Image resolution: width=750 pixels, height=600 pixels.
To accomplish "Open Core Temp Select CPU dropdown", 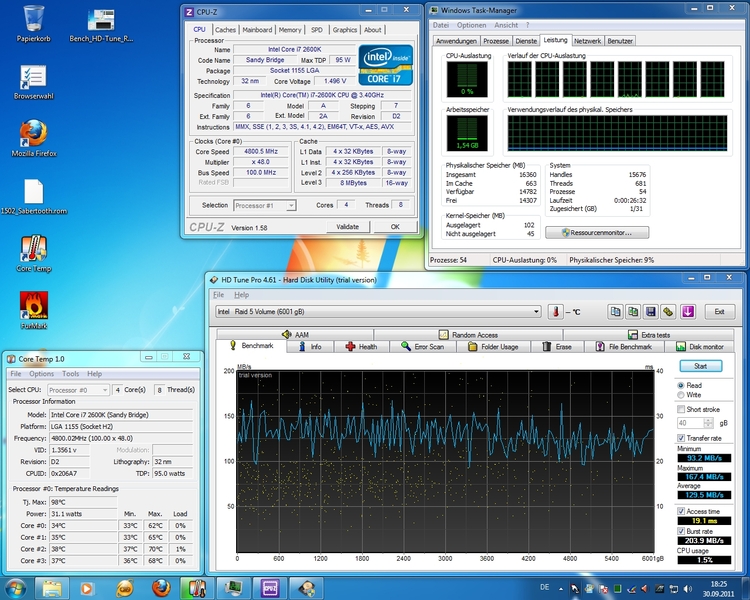I will (x=78, y=390).
